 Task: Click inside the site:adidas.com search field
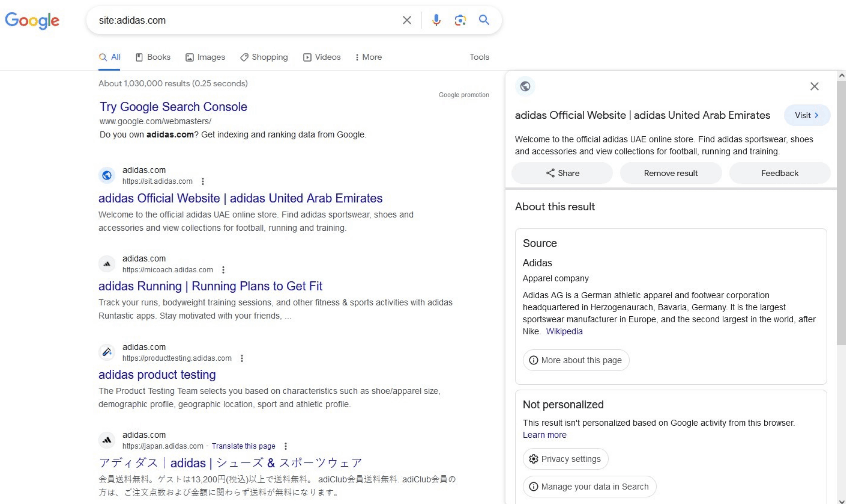coord(240,20)
